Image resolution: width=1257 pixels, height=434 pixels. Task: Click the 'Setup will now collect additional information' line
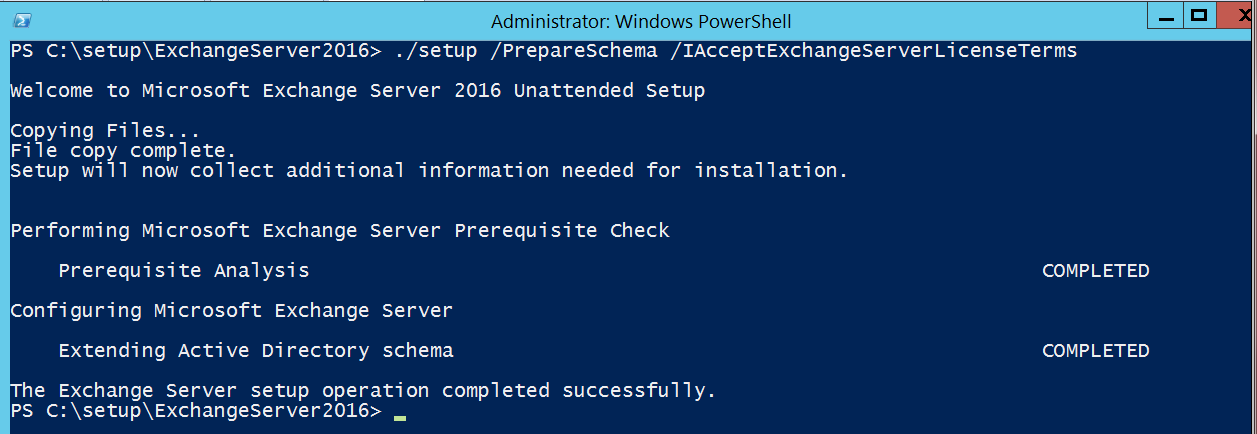[428, 171]
